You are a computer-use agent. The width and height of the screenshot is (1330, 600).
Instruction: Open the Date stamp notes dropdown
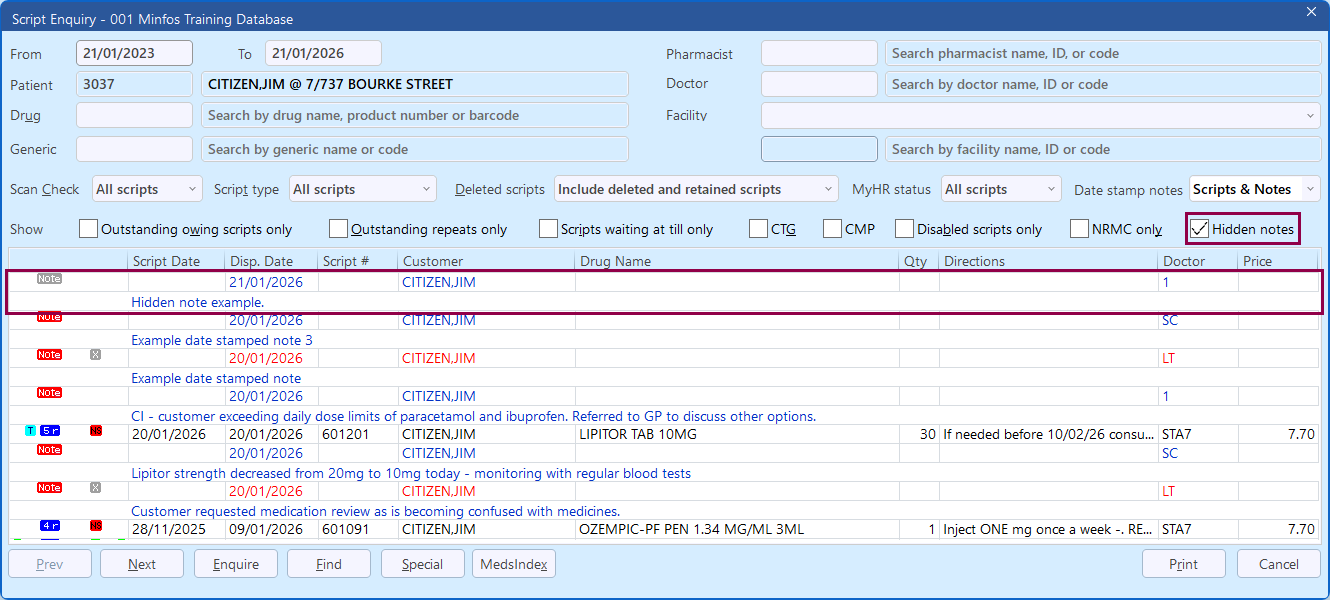1254,189
